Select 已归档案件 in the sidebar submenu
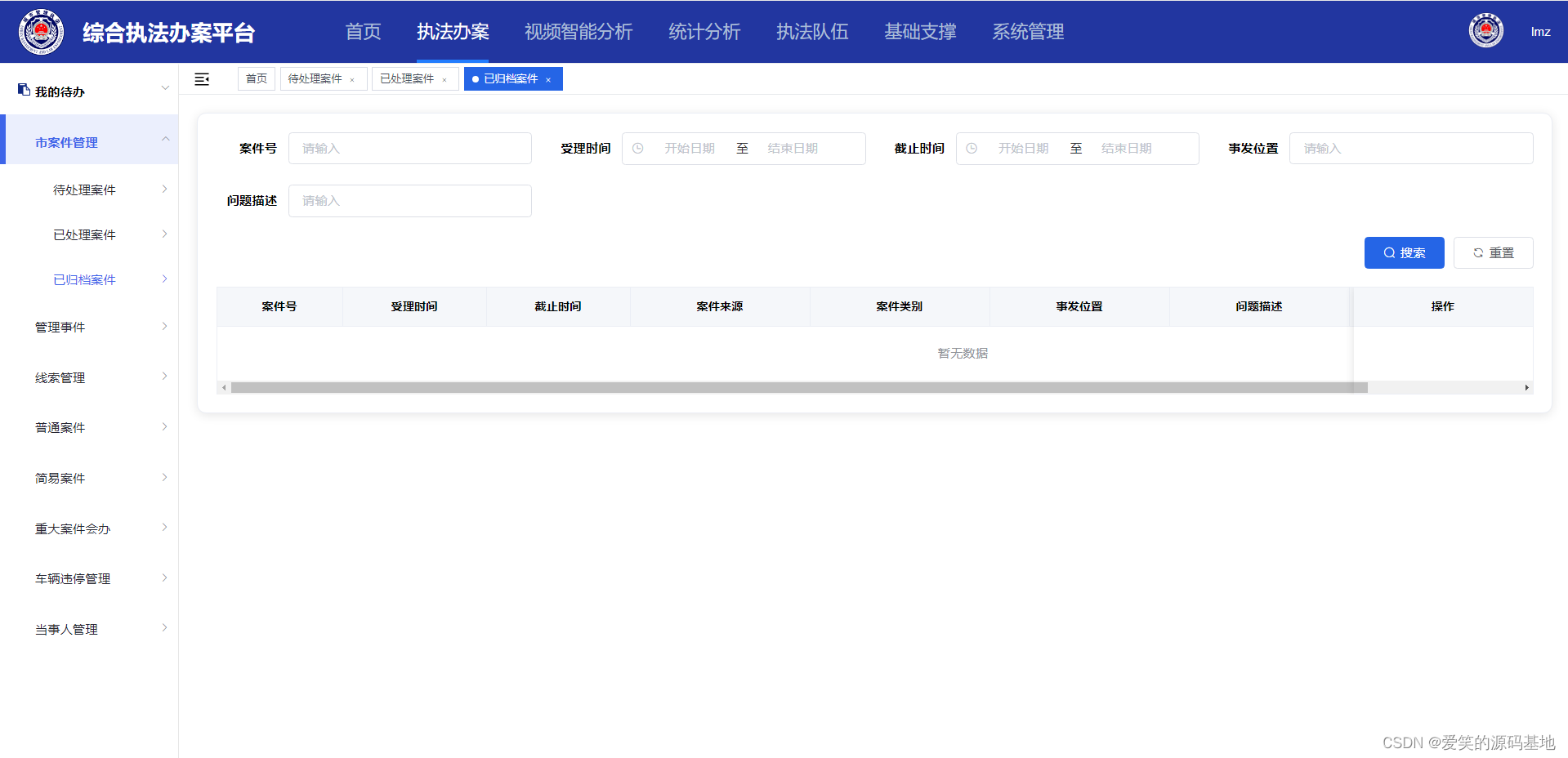Viewport: 1568px width, 758px height. tap(89, 279)
